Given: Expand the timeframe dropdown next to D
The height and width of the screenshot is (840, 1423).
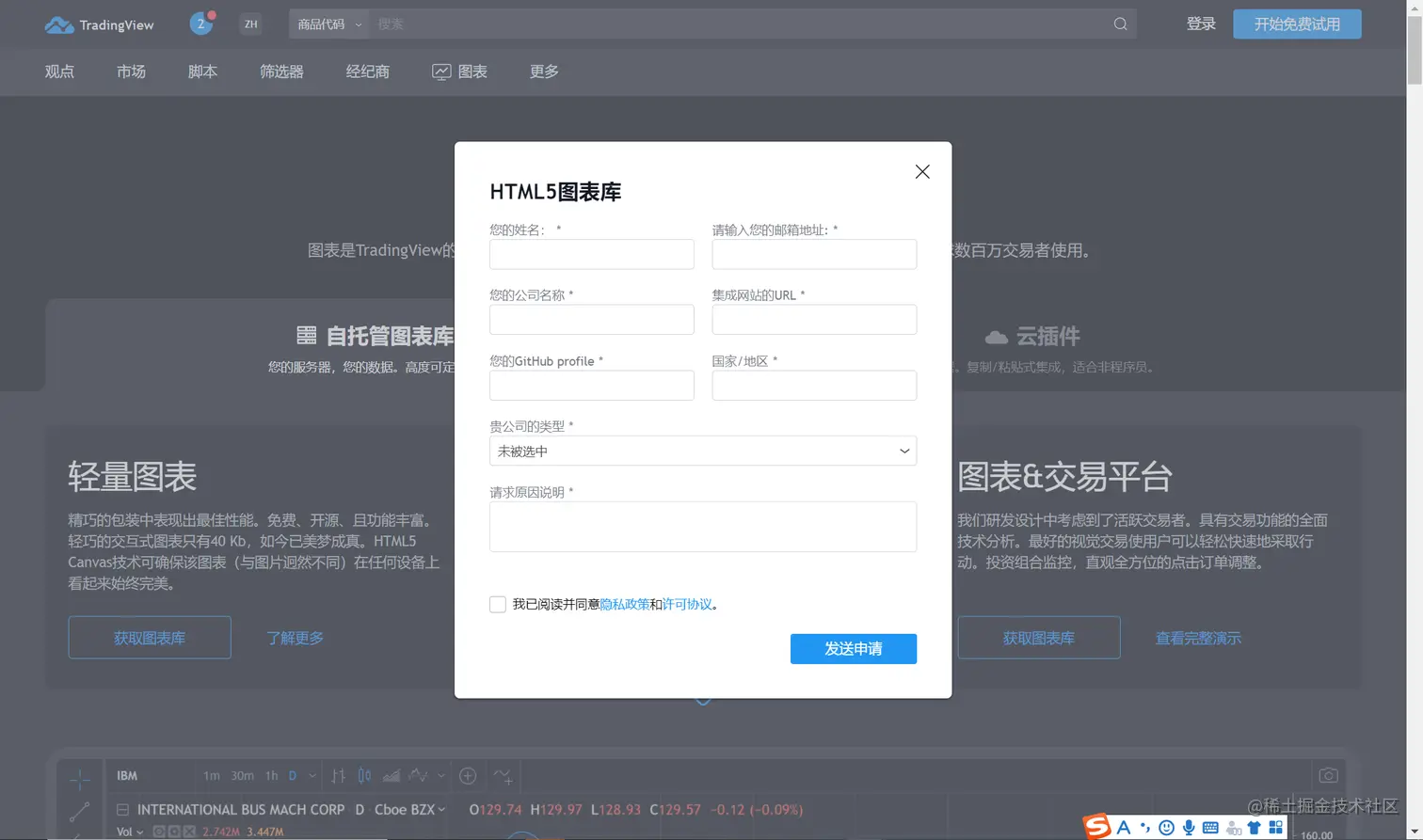Looking at the screenshot, I should [x=312, y=775].
